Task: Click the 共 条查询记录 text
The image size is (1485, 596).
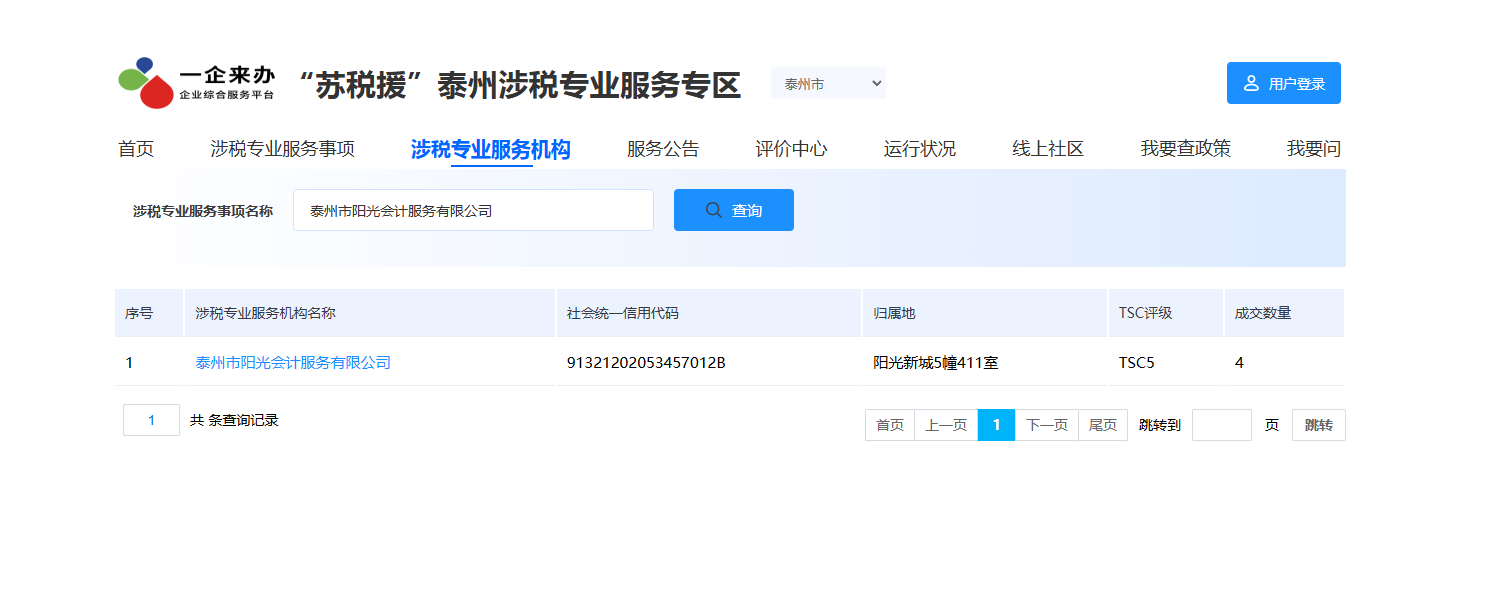Action: click(234, 421)
